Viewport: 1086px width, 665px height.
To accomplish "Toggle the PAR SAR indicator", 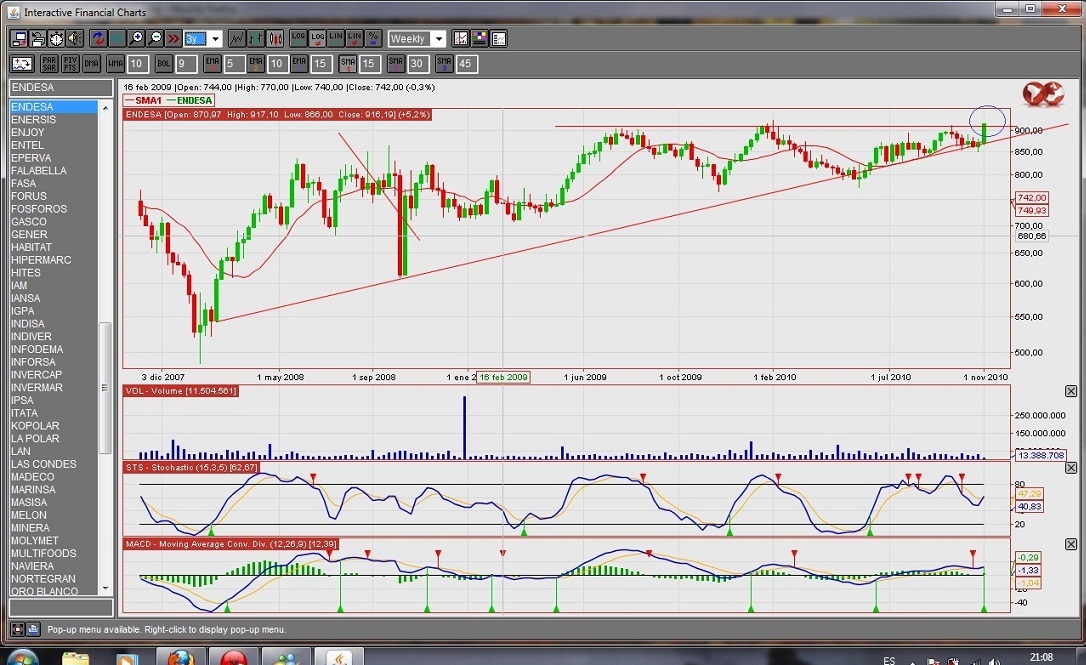I will tap(49, 64).
